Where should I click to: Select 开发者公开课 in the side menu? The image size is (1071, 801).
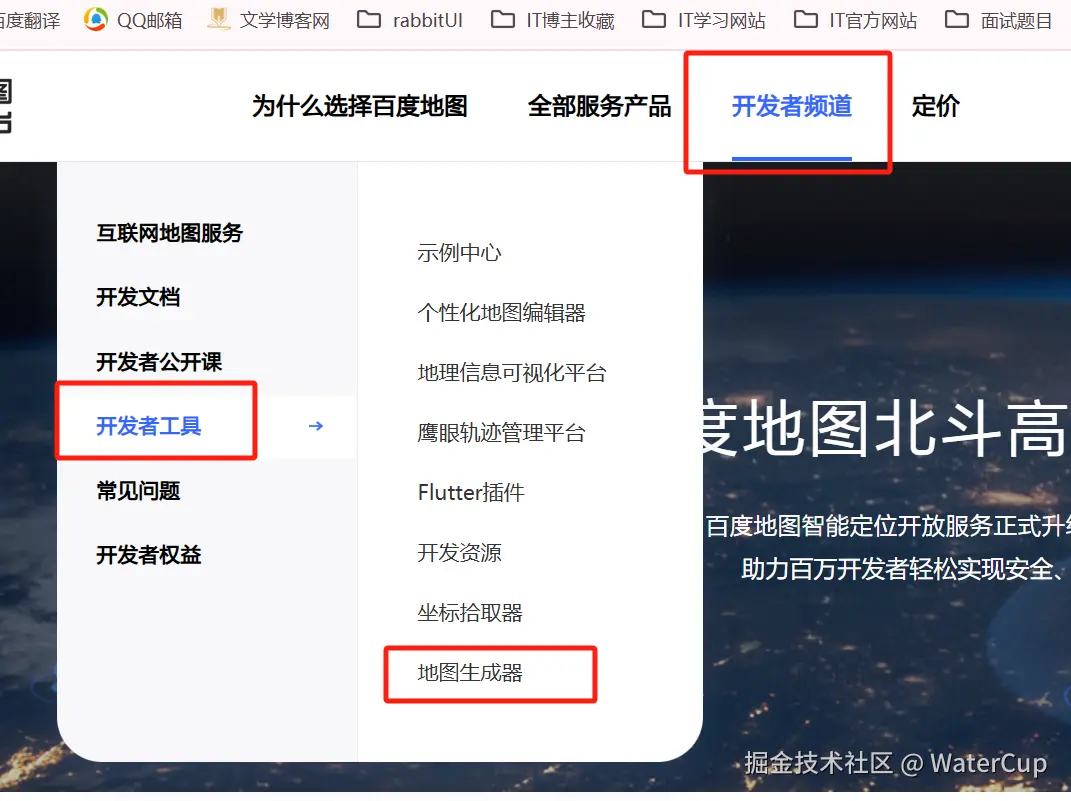click(159, 361)
